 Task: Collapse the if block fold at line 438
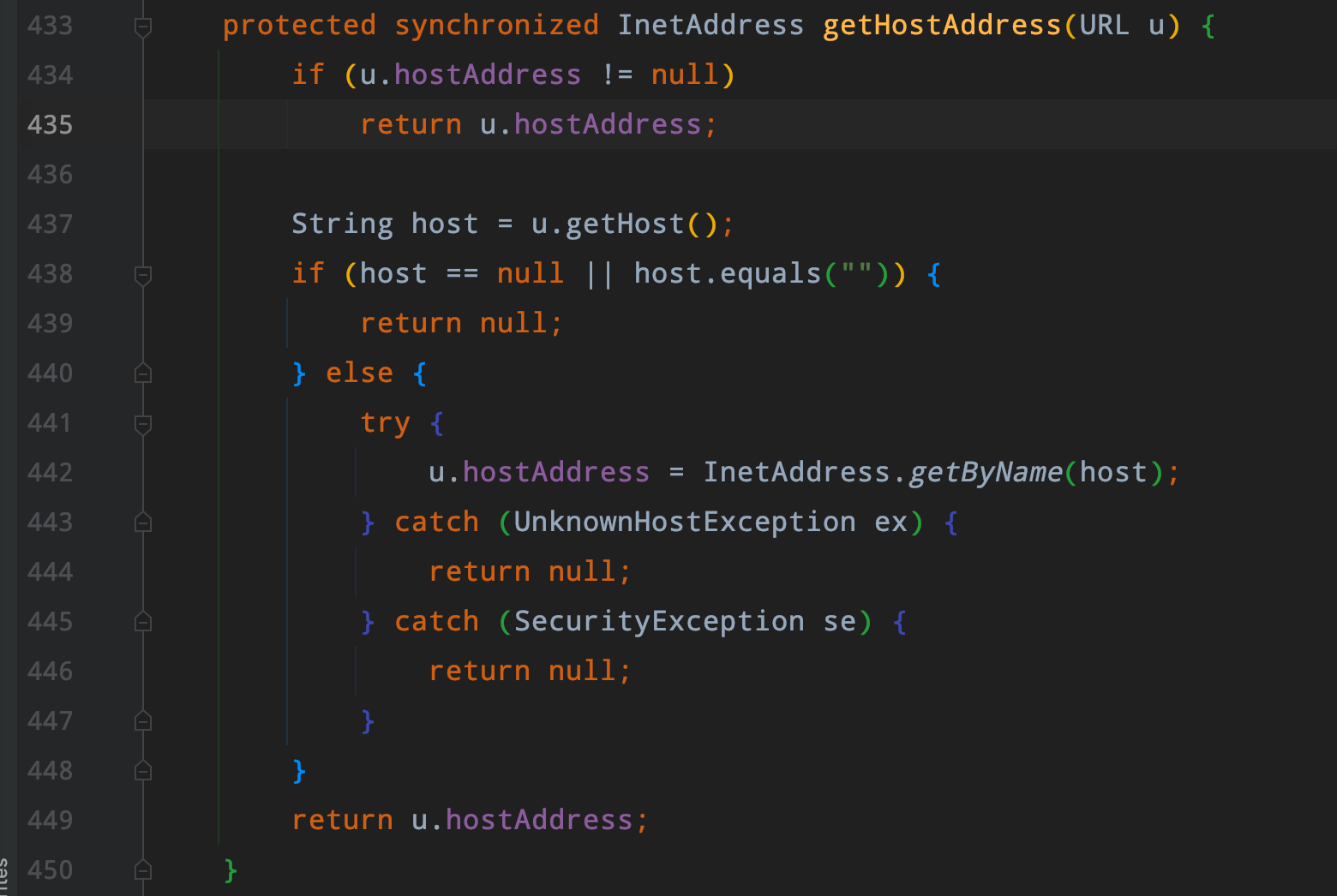[x=142, y=274]
